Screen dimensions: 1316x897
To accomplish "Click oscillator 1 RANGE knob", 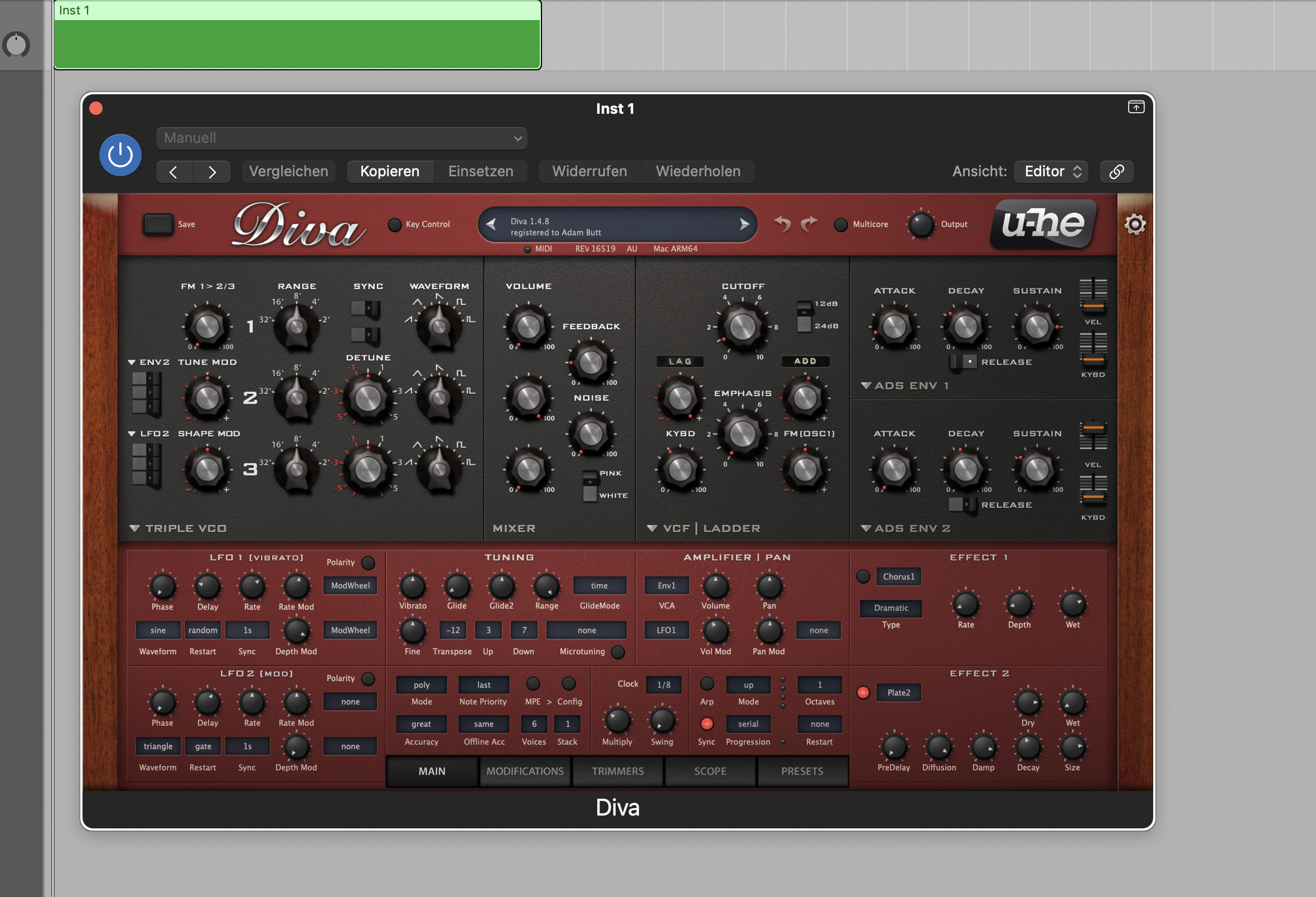I will [x=296, y=326].
